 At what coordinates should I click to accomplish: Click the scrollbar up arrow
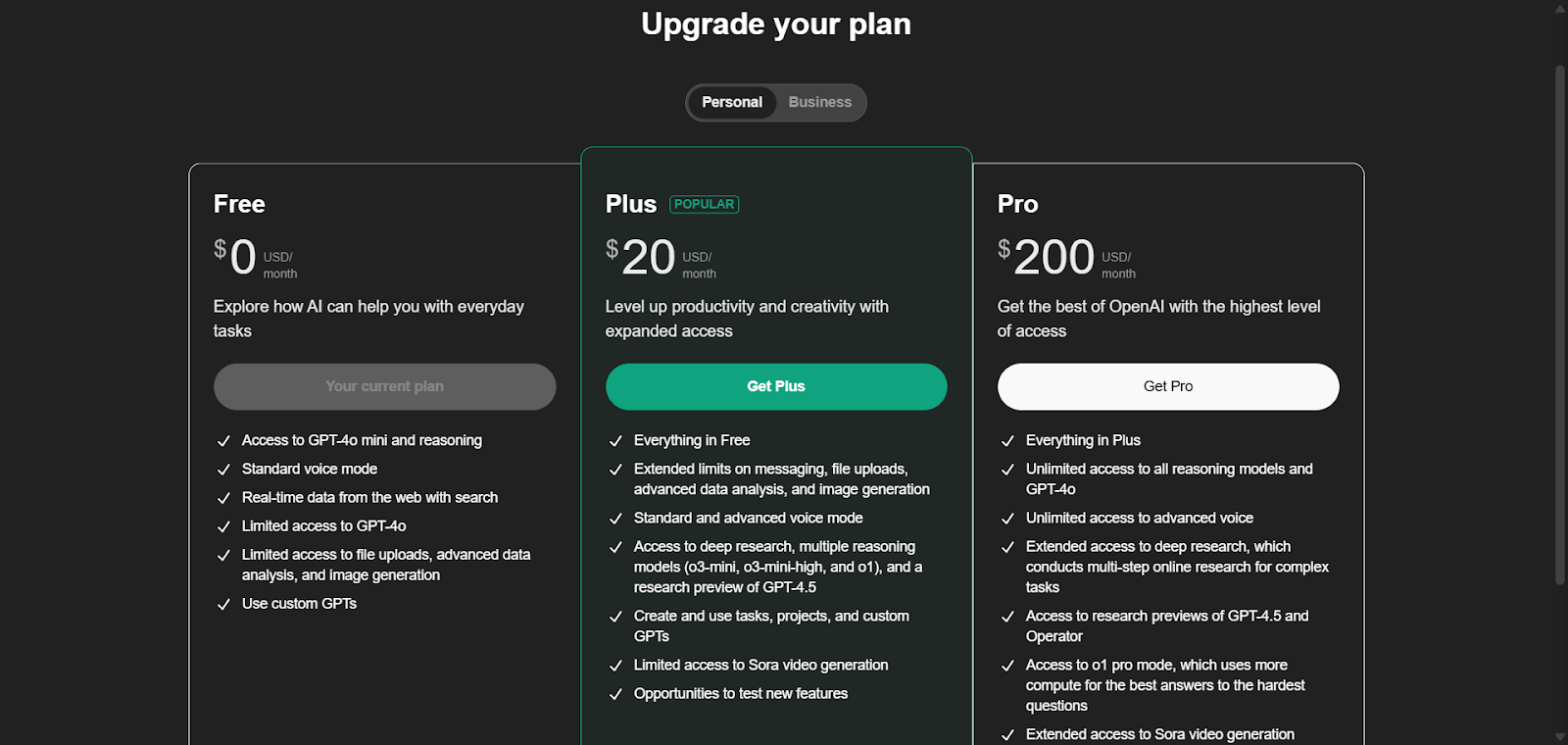(x=1560, y=8)
